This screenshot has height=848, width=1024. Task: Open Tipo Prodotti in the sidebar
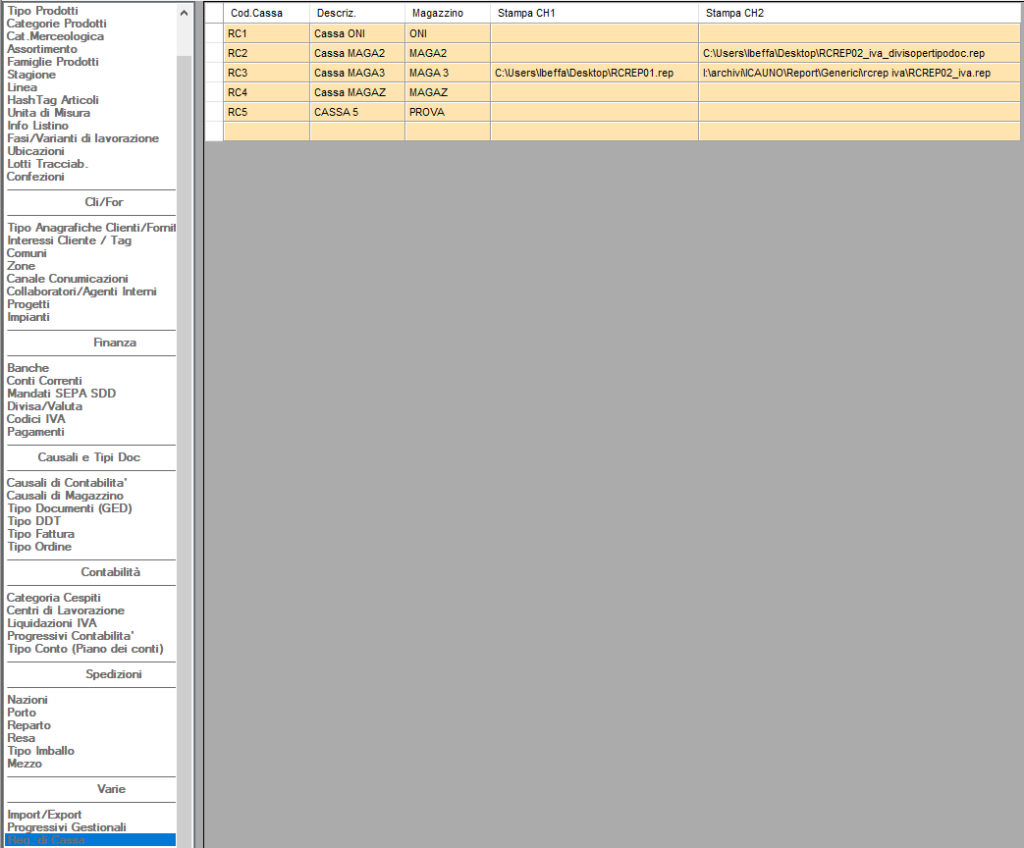coord(44,10)
